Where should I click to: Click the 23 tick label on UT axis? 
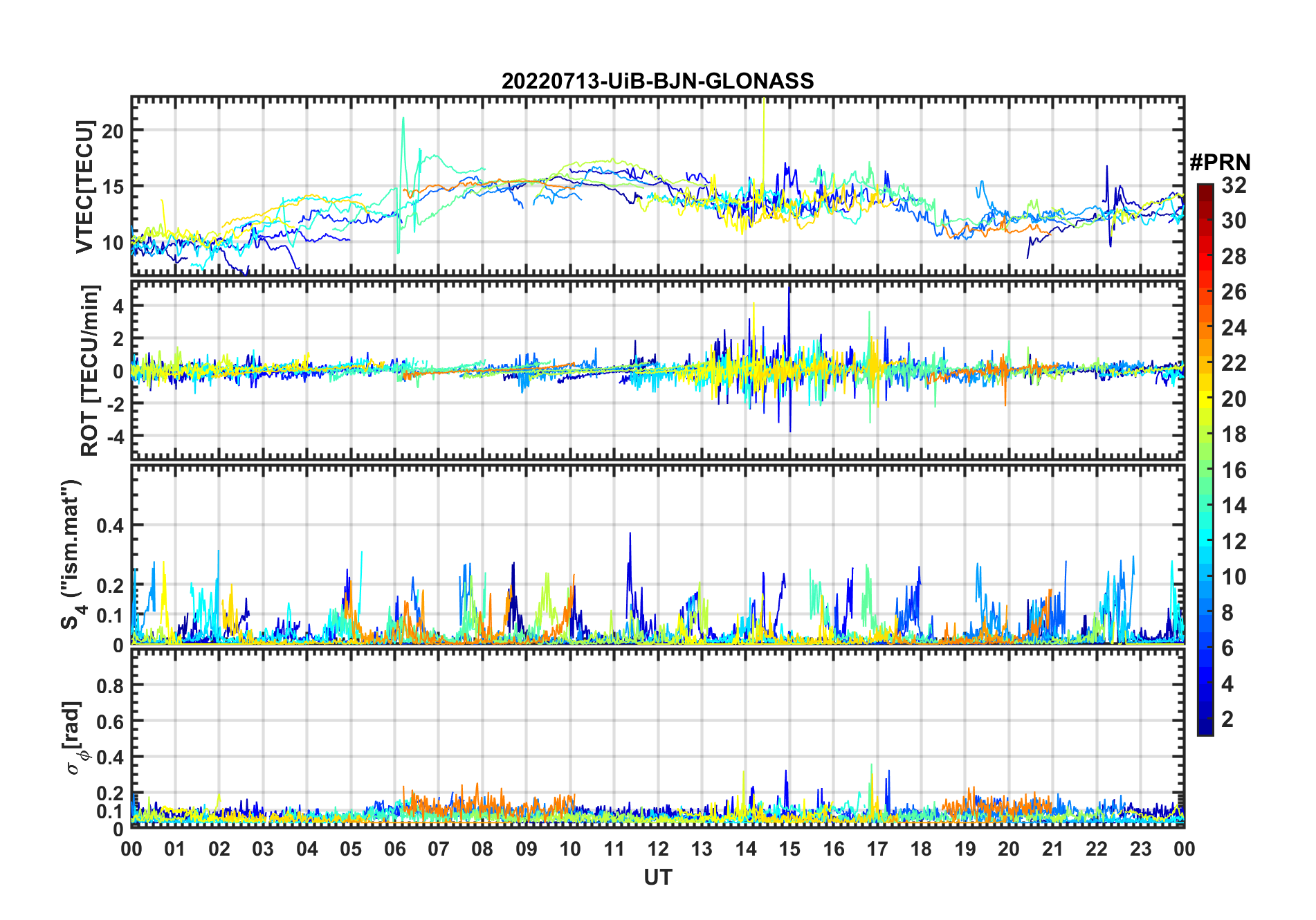coord(1140,849)
